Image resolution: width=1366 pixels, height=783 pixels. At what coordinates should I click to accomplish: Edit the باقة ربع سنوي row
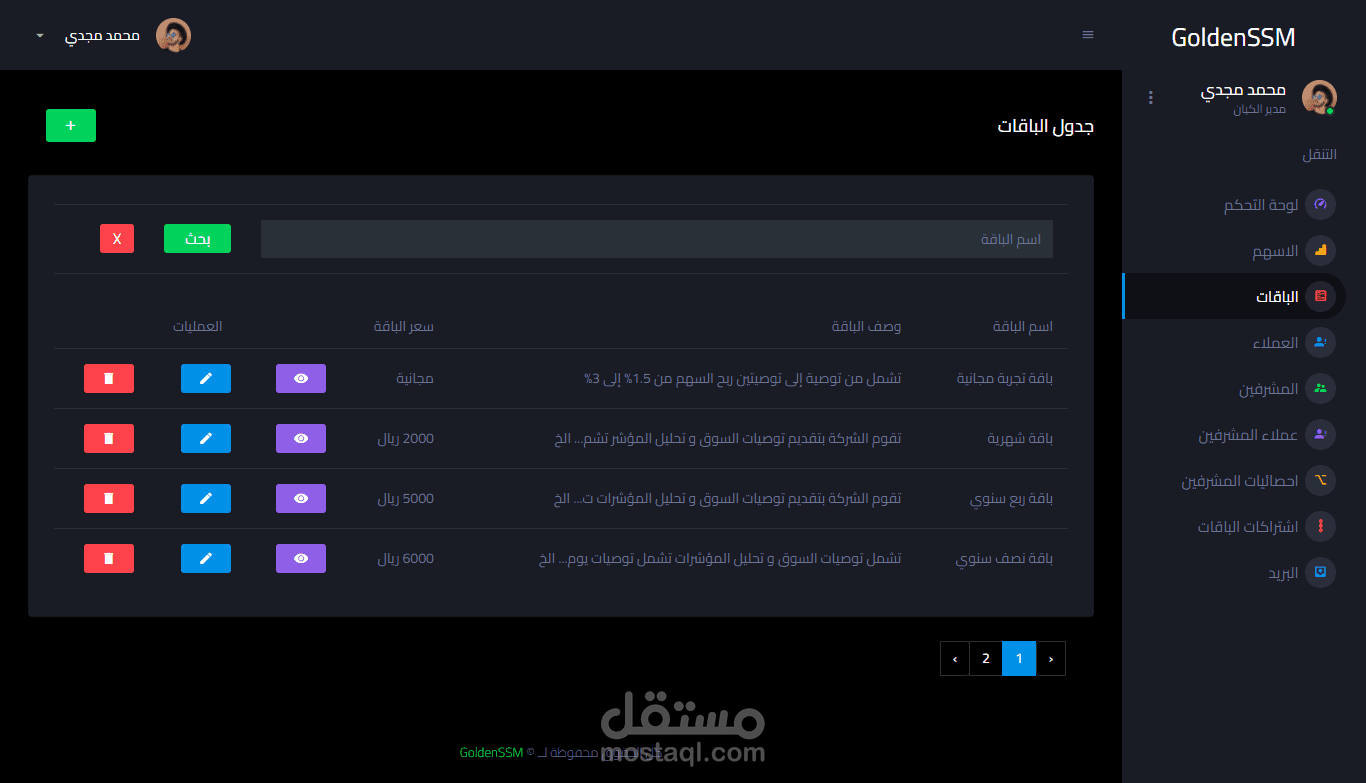(206, 499)
